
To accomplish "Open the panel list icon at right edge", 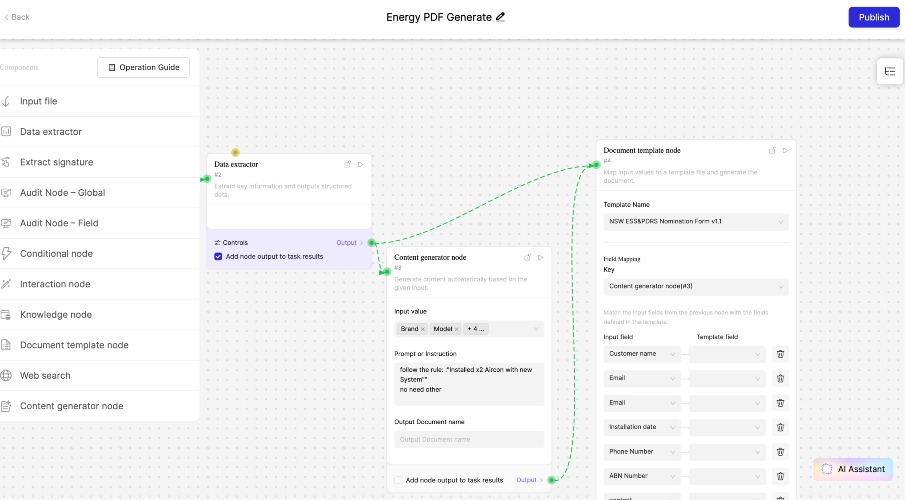I will tap(890, 71).
